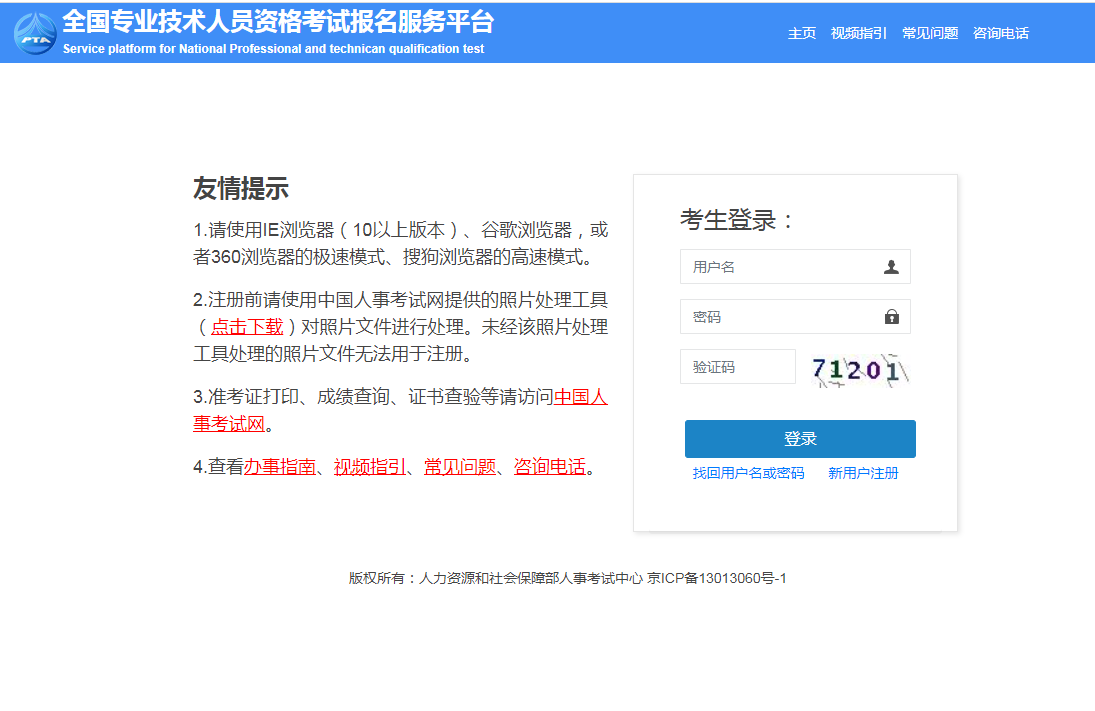Viewport: 1095px width, 711px height.
Task: Click into the 验证码 input box
Action: click(x=737, y=367)
